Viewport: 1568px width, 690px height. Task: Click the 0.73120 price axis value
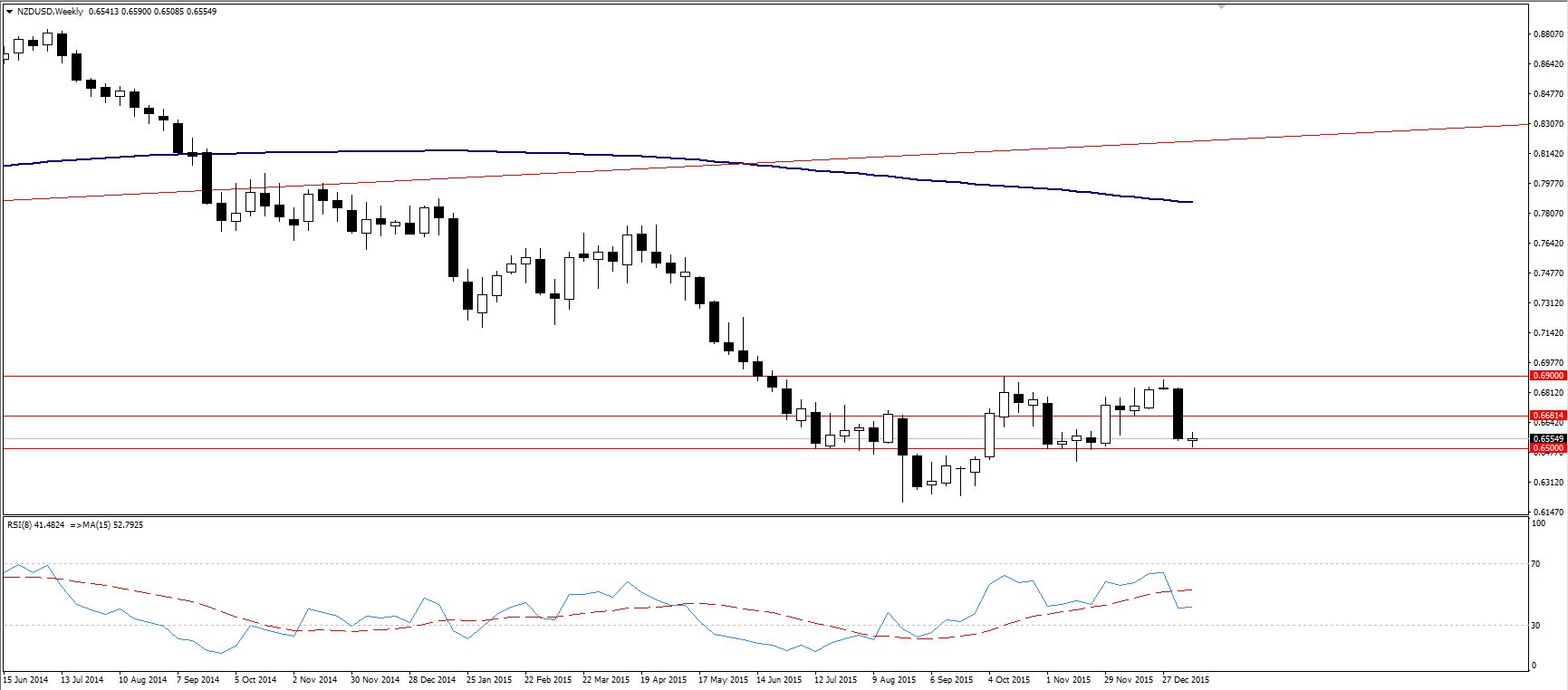(x=1548, y=303)
